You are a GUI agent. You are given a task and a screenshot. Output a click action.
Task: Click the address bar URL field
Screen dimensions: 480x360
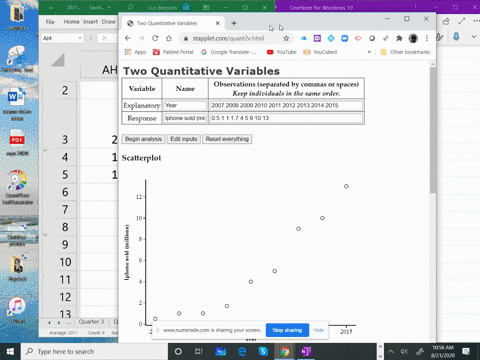click(228, 38)
